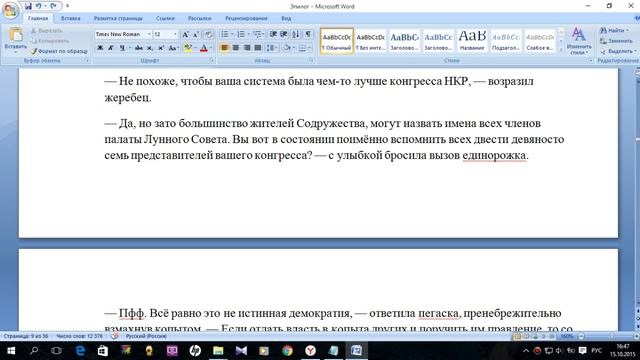The width and height of the screenshot is (640, 360).
Task: Toggle superscript formatting
Action: (161, 48)
